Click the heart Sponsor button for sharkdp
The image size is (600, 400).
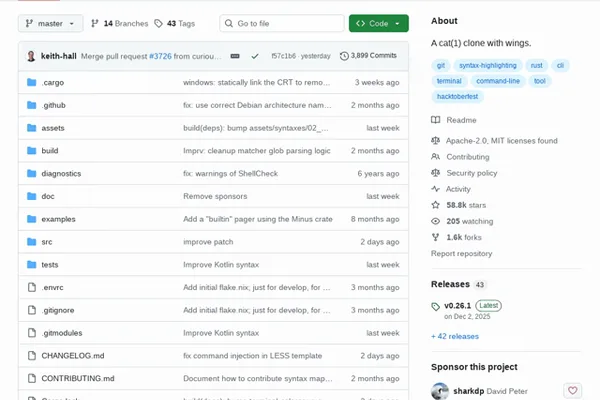(x=572, y=390)
